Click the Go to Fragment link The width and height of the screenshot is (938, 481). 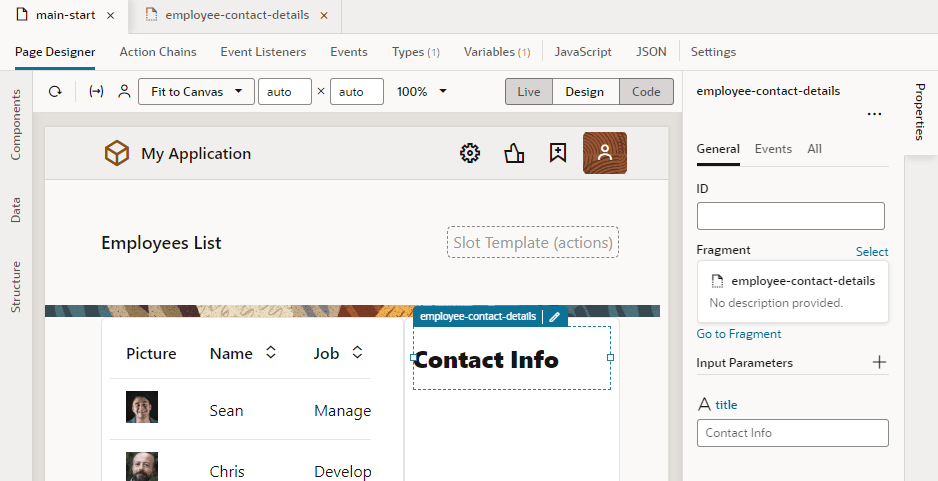pyautogui.click(x=739, y=334)
